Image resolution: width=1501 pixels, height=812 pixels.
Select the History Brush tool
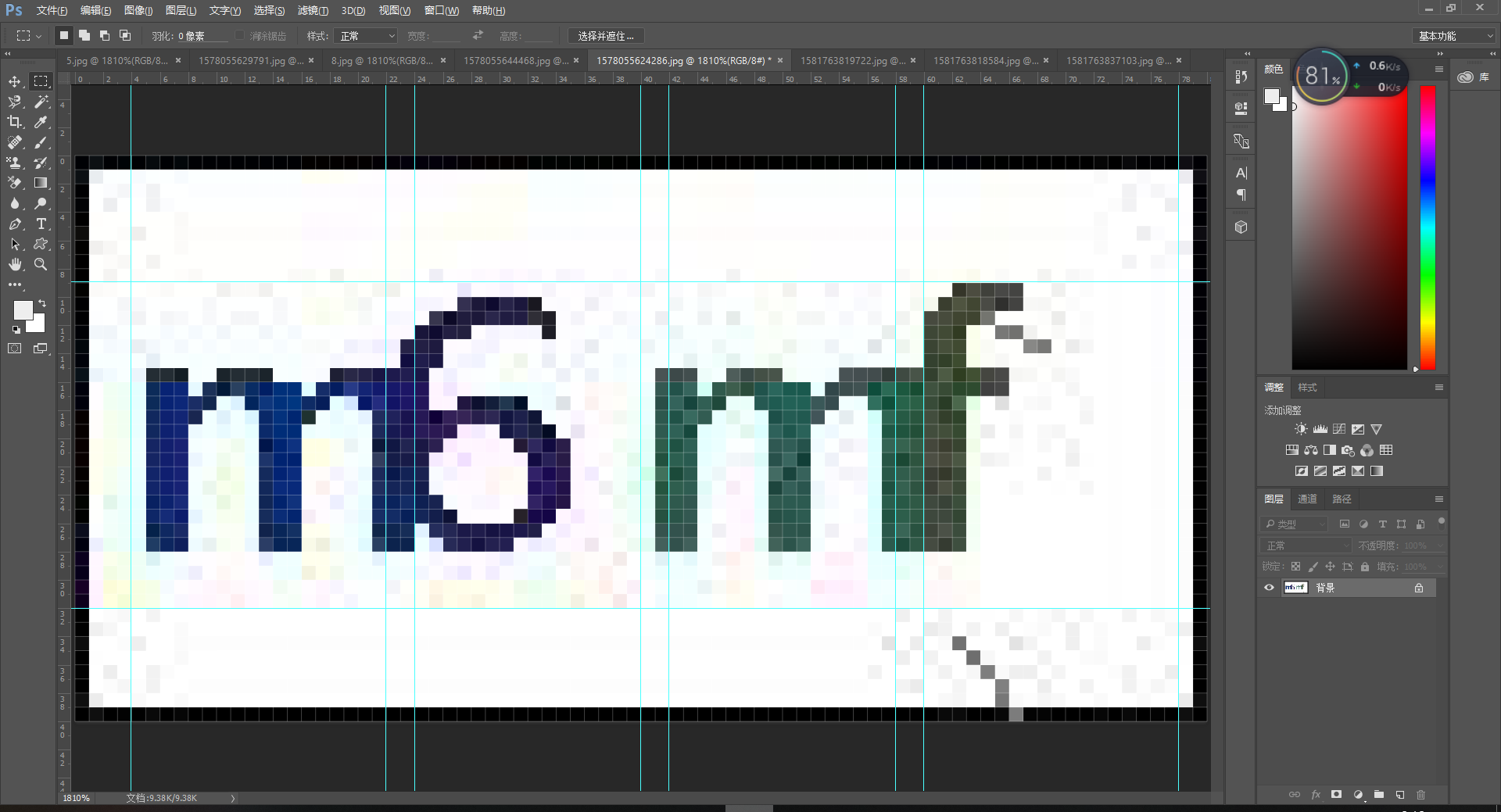pos(41,163)
